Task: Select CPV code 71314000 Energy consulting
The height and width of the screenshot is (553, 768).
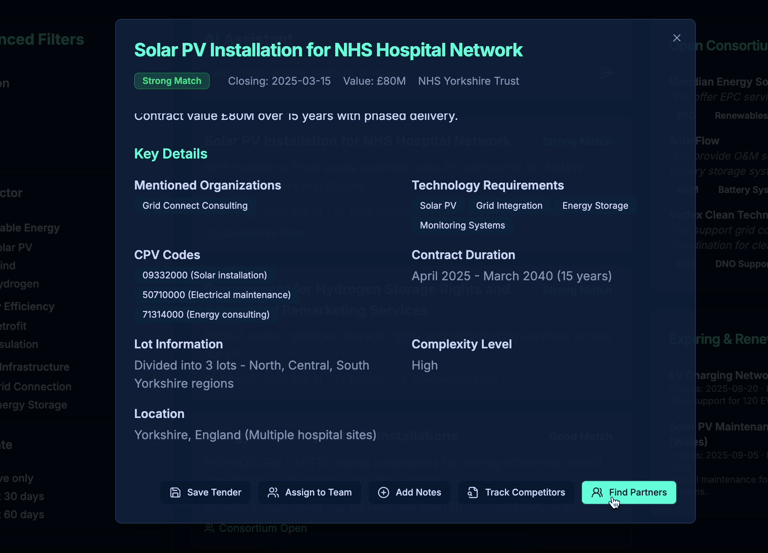Action: pyautogui.click(x=206, y=314)
